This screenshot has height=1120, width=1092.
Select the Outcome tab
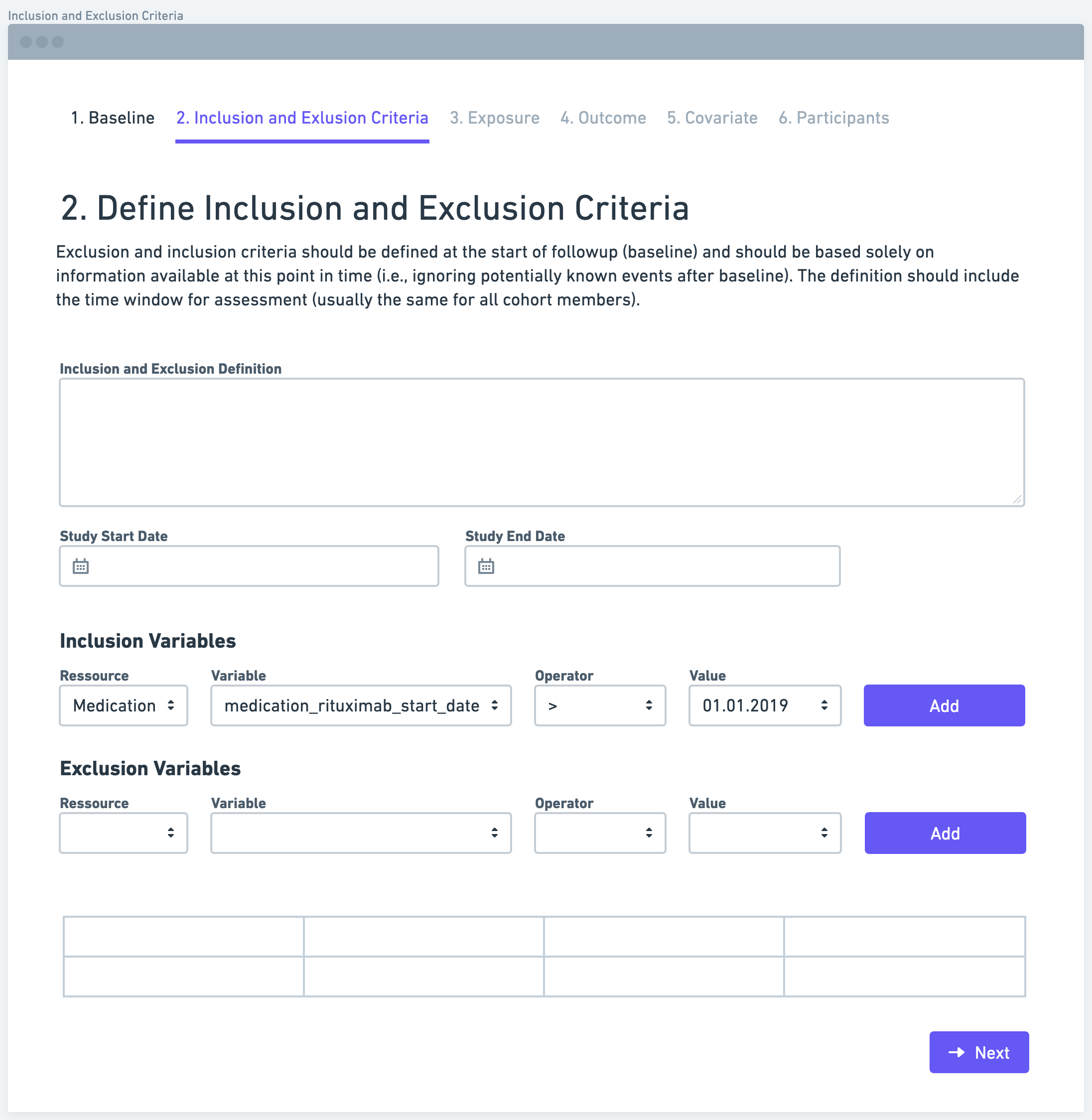tap(601, 118)
